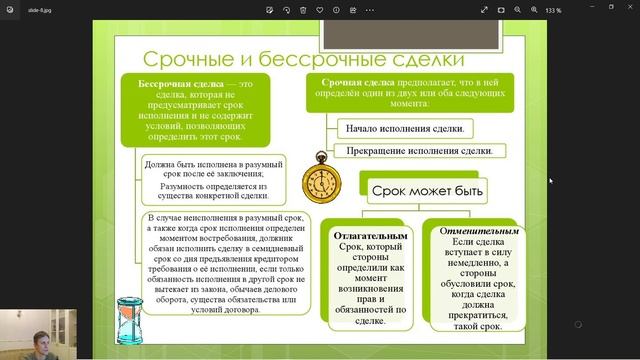The height and width of the screenshot is (360, 640).
Task: Click the "Отлагательным" heading
Action: tap(371, 236)
